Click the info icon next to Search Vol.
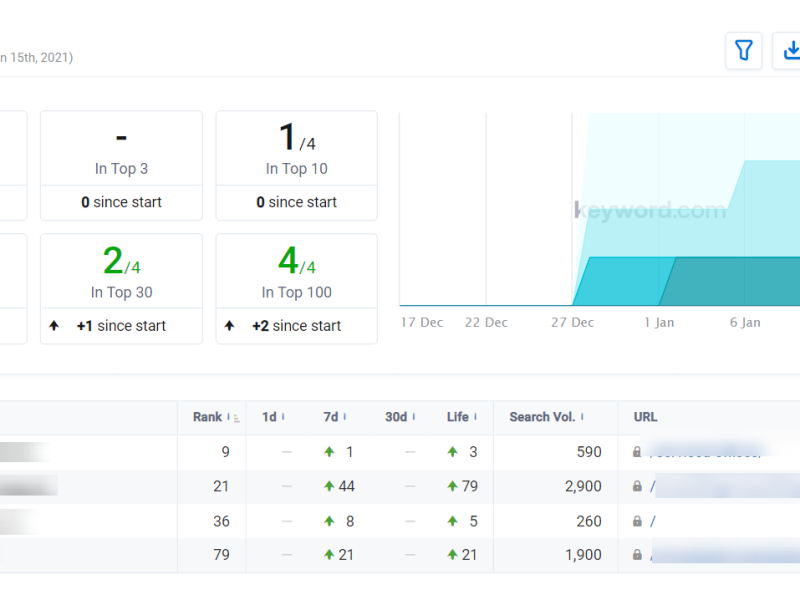This screenshot has height=600, width=800. click(583, 417)
